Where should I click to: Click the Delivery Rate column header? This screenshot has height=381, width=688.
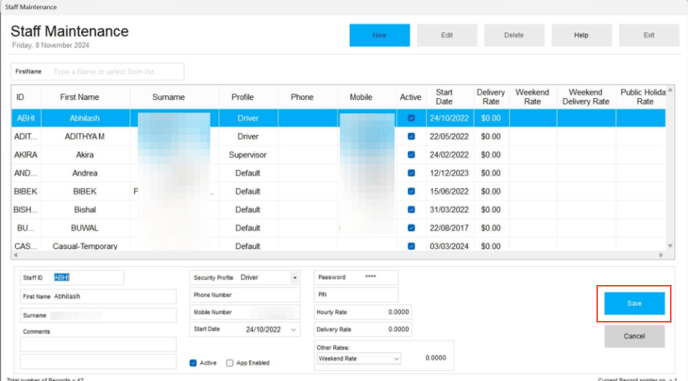click(491, 97)
